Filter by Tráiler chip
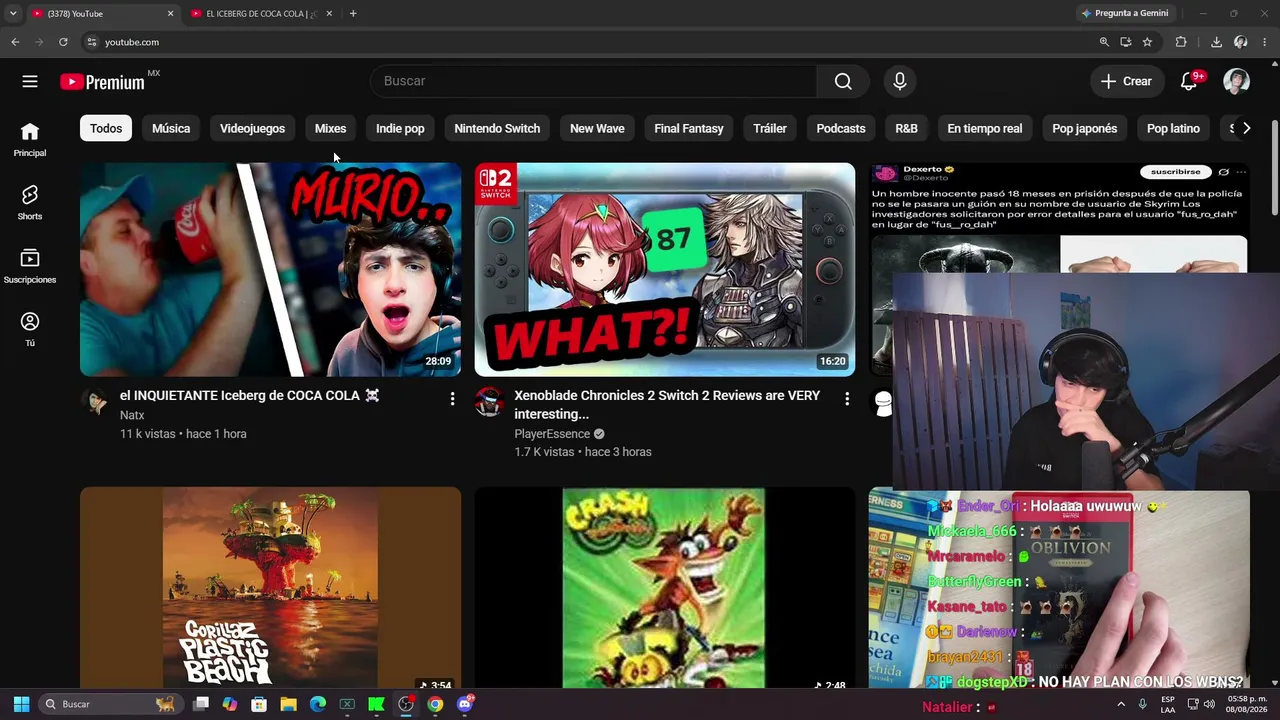The image size is (1280, 720). [770, 128]
